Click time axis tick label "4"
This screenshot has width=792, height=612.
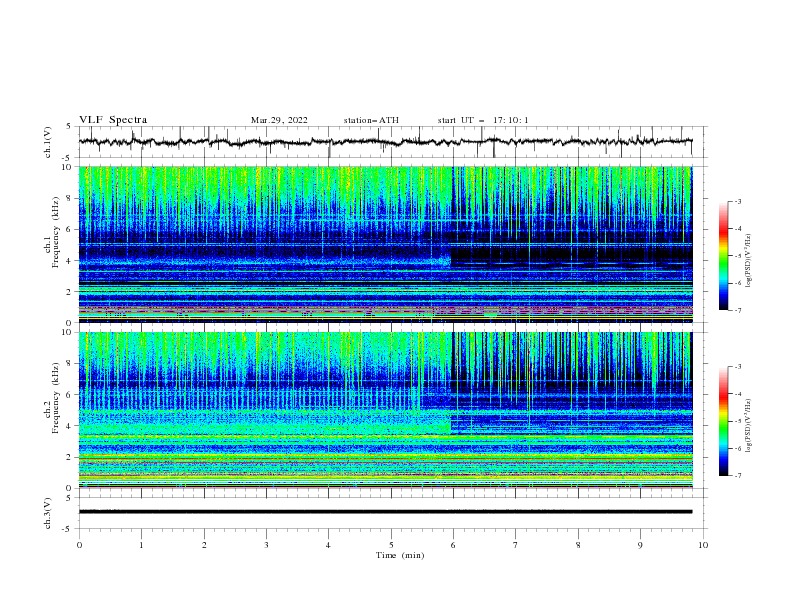pos(328,545)
